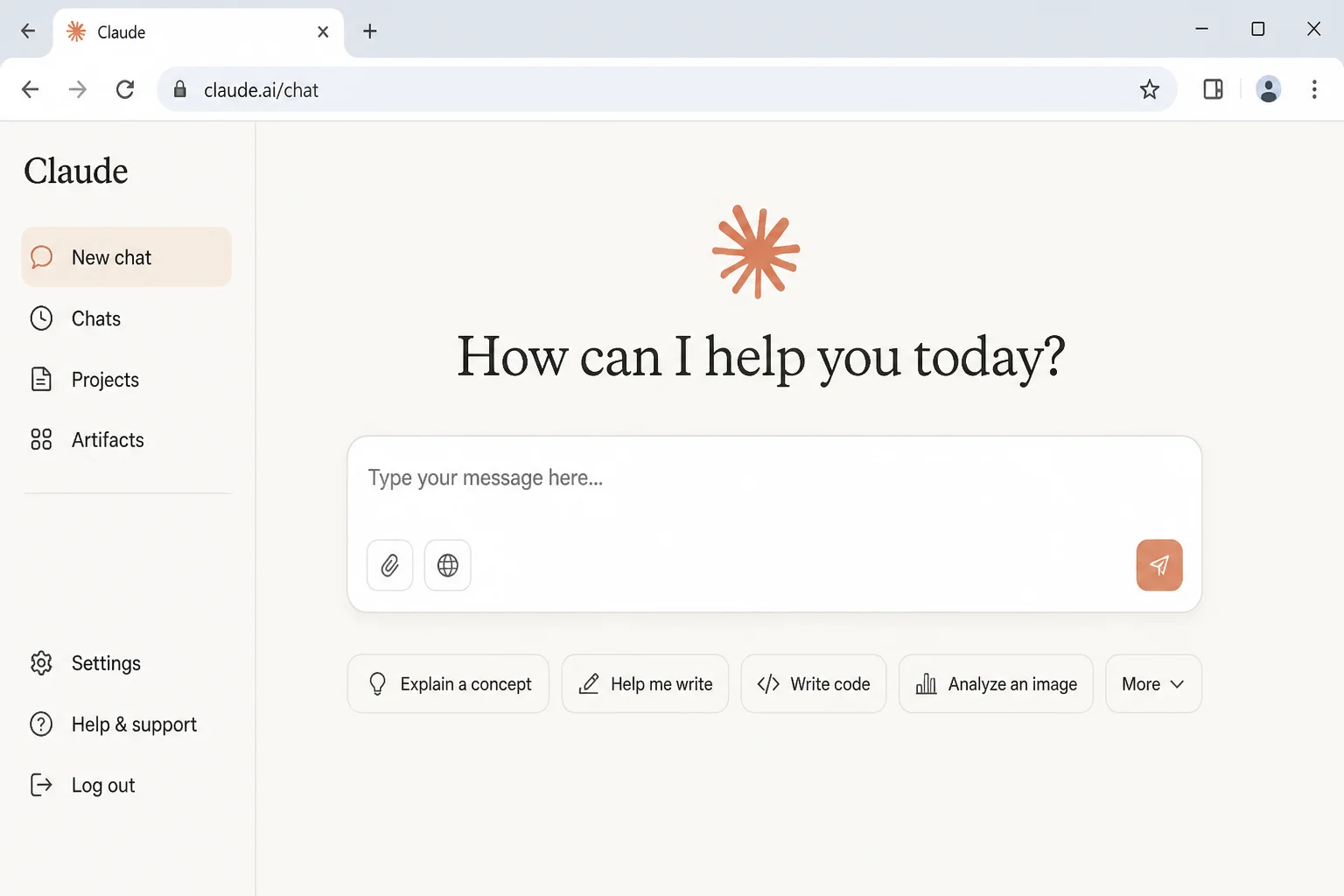Go back using the toolbar back arrow

(31, 89)
